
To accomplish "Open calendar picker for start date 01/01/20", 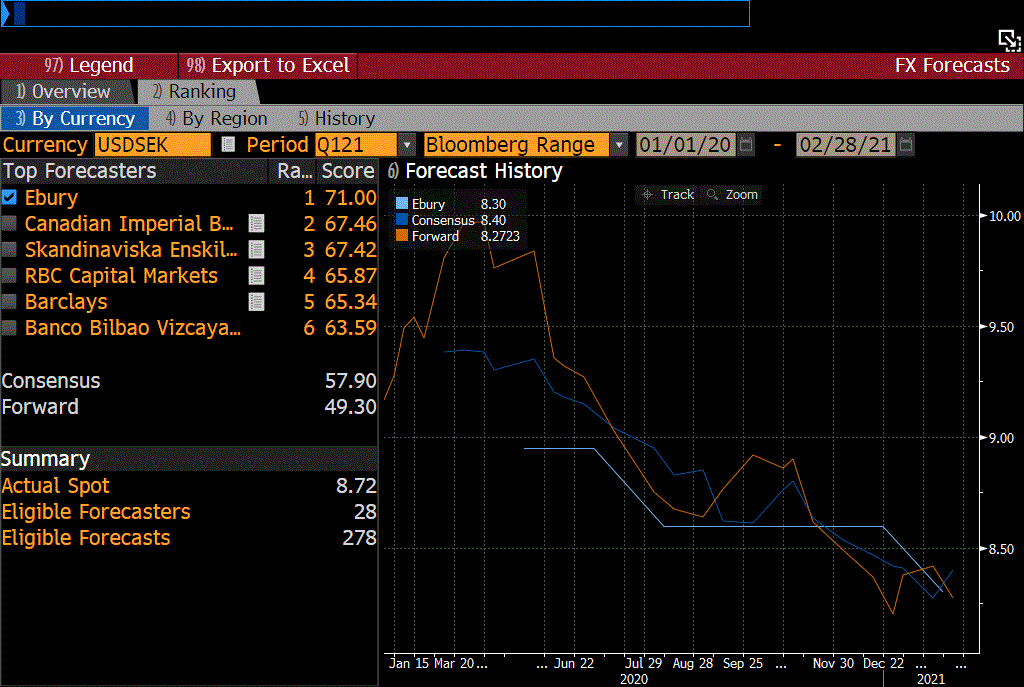I will pos(746,144).
